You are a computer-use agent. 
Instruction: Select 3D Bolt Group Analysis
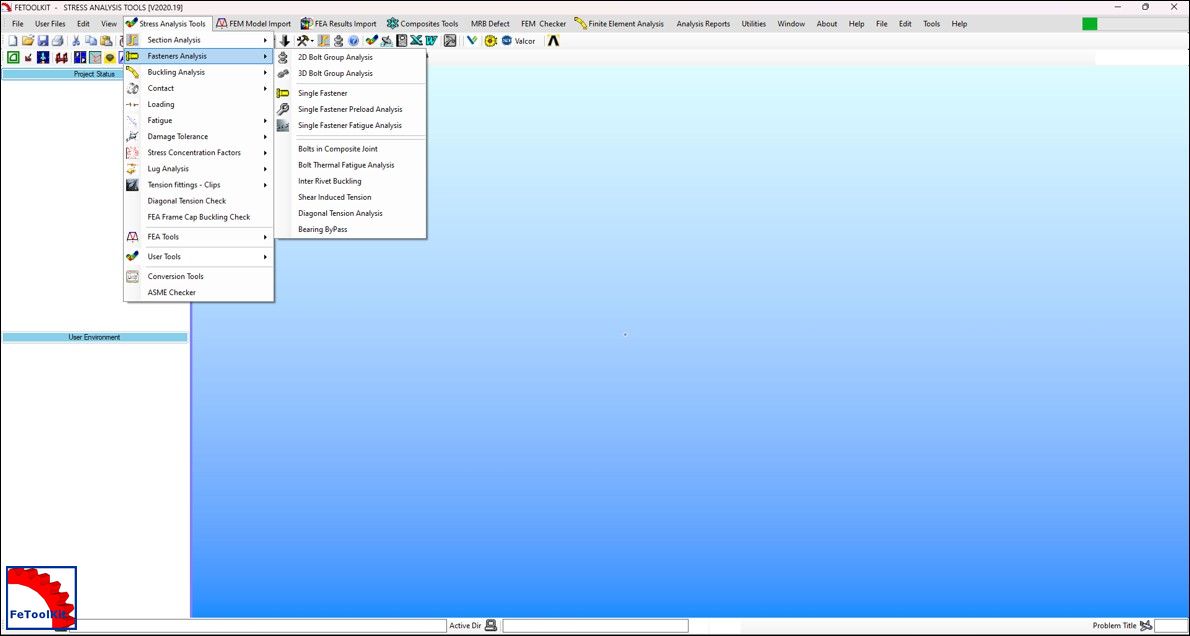351,74
